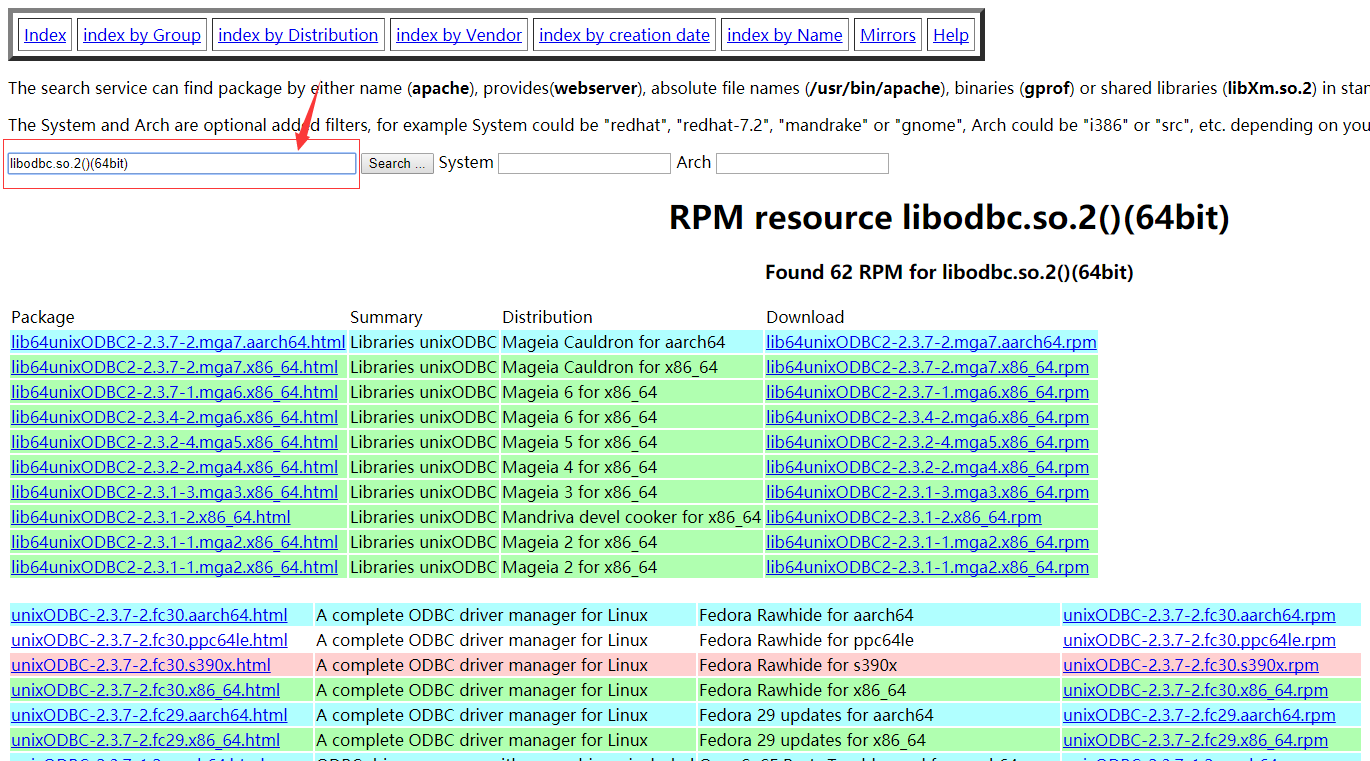
Task: Download lib64unixODBC2-2.3.2-2.mga4.x86_64.rpm
Action: pos(927,467)
